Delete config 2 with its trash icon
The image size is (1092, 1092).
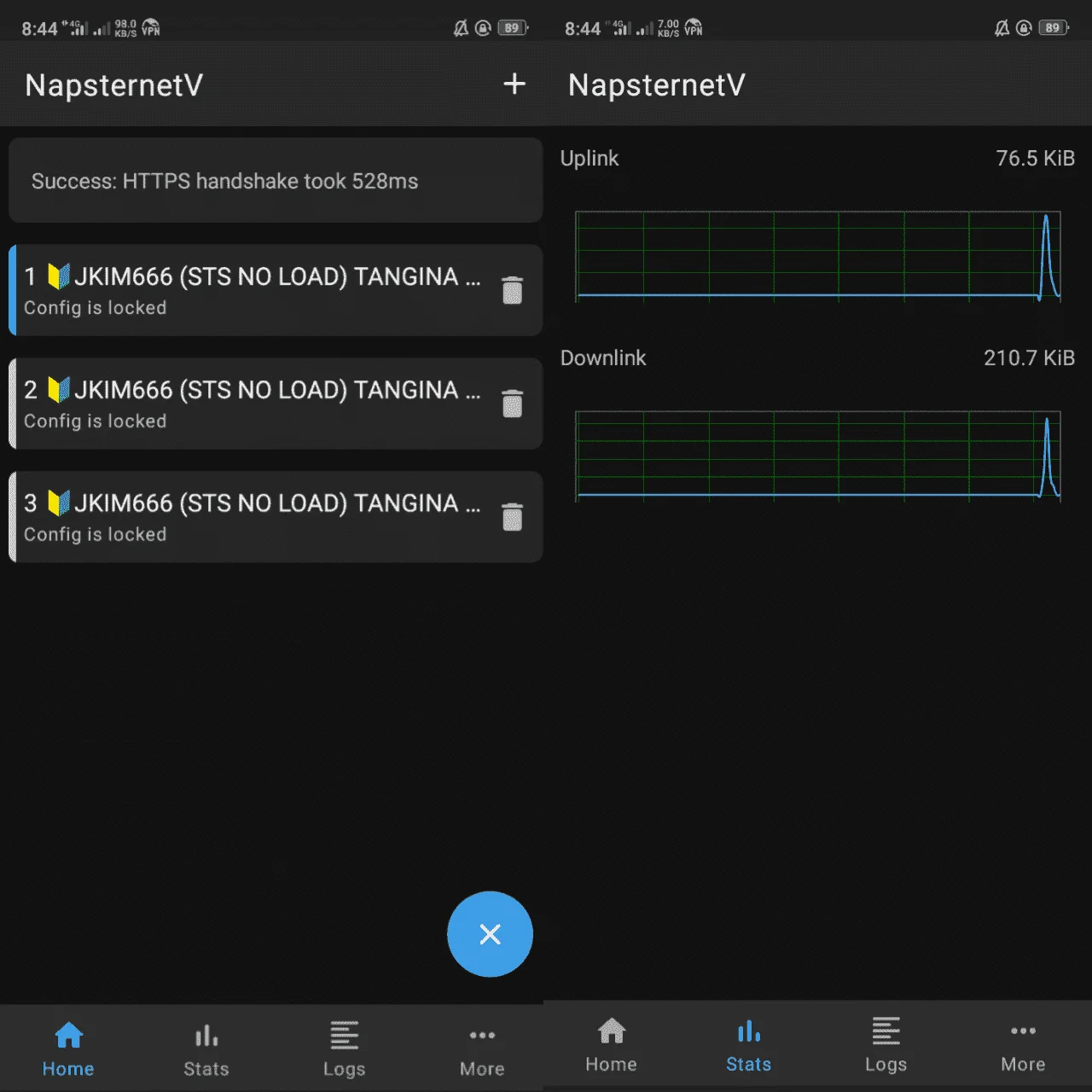(512, 403)
